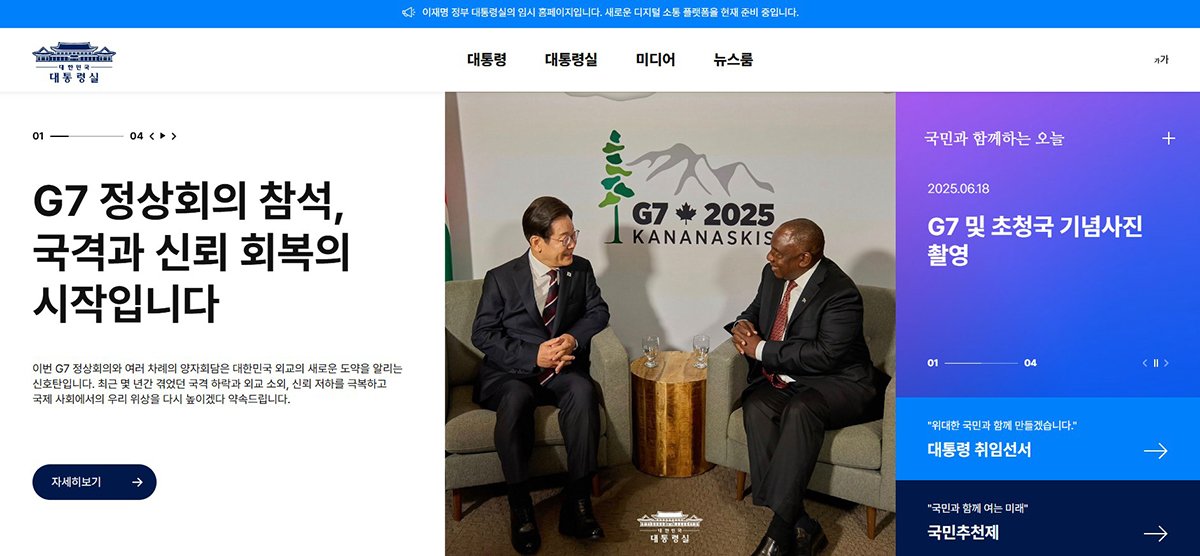Click the G7 summit photo

670,324
